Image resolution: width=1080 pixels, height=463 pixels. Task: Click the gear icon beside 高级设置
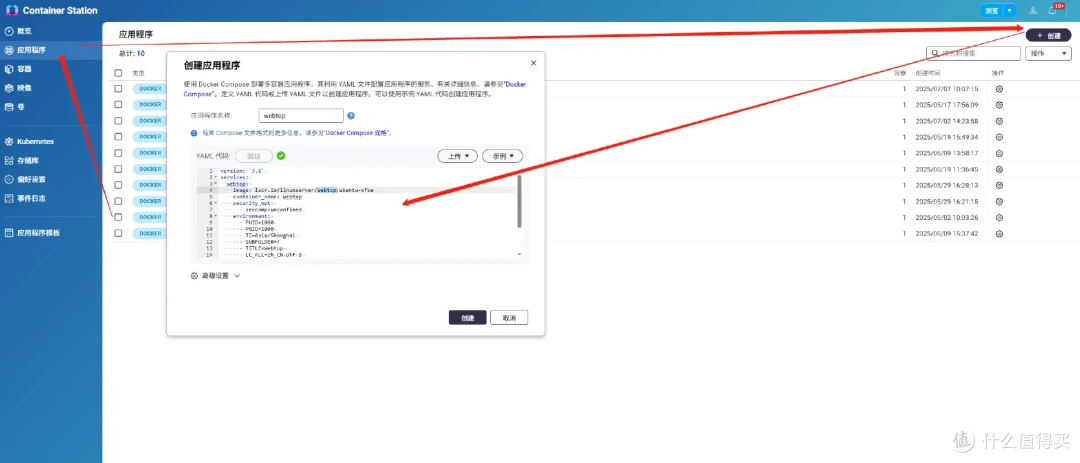pyautogui.click(x=194, y=276)
